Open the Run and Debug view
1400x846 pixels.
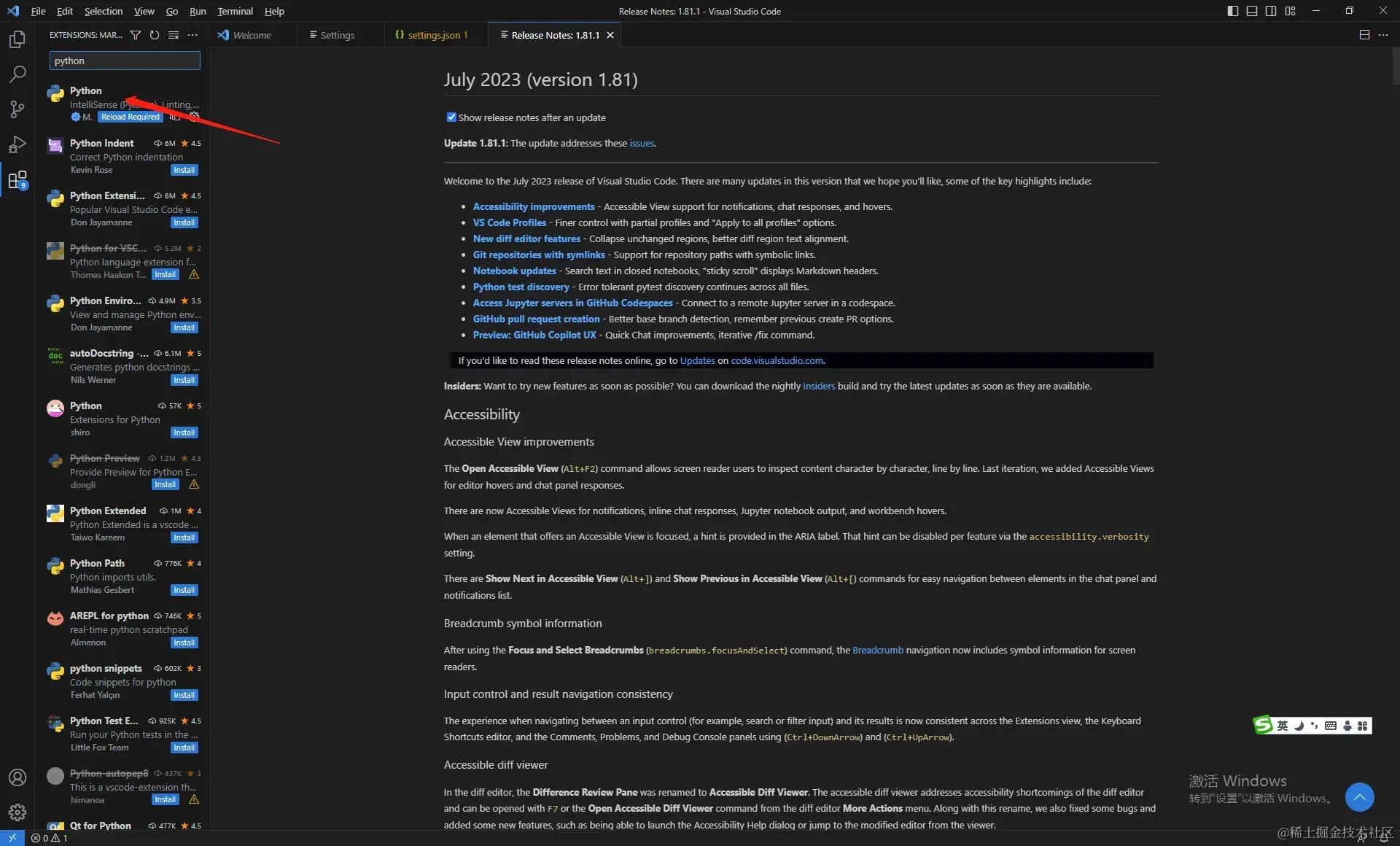coord(17,144)
